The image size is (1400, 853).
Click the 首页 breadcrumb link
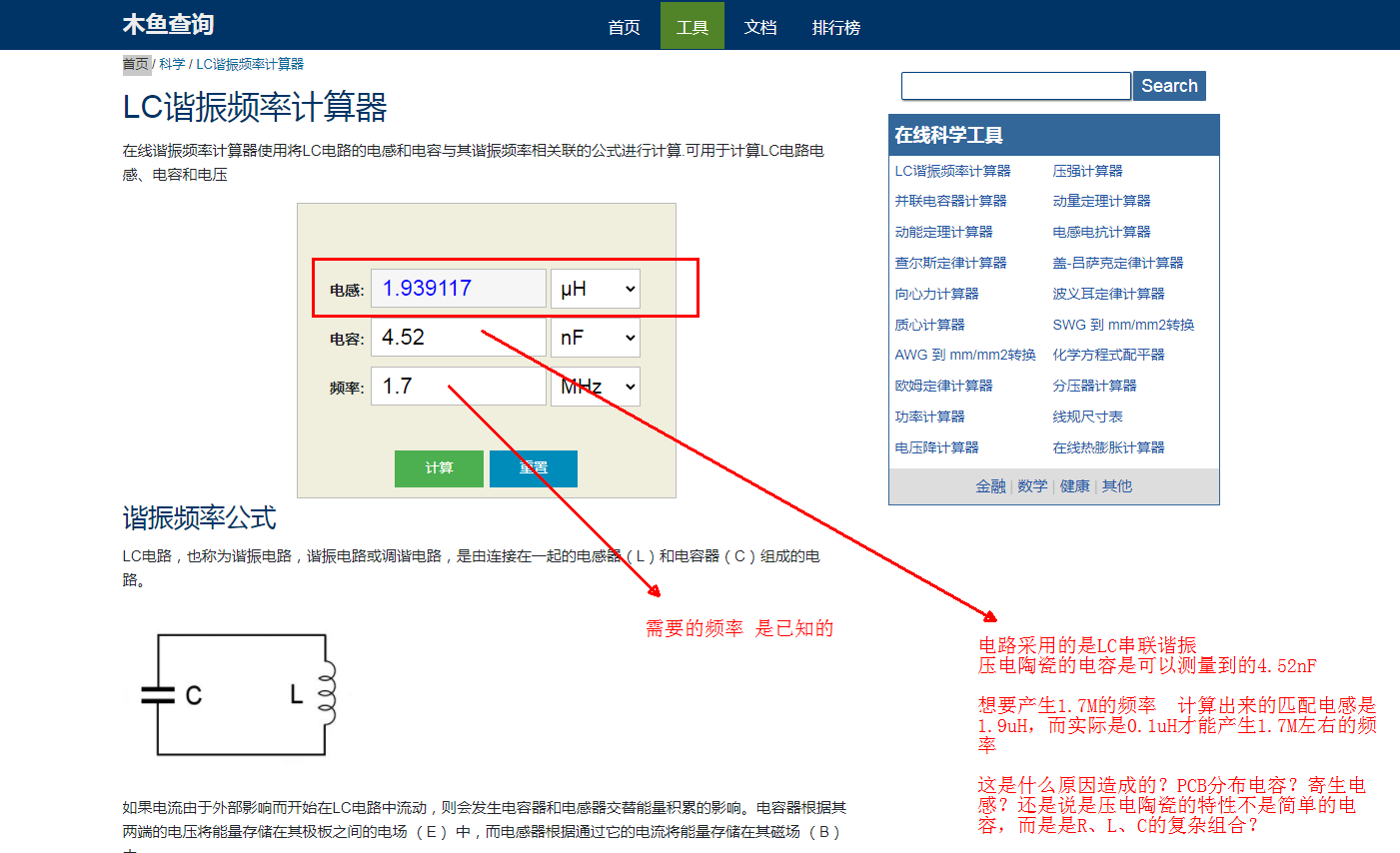tap(136, 64)
